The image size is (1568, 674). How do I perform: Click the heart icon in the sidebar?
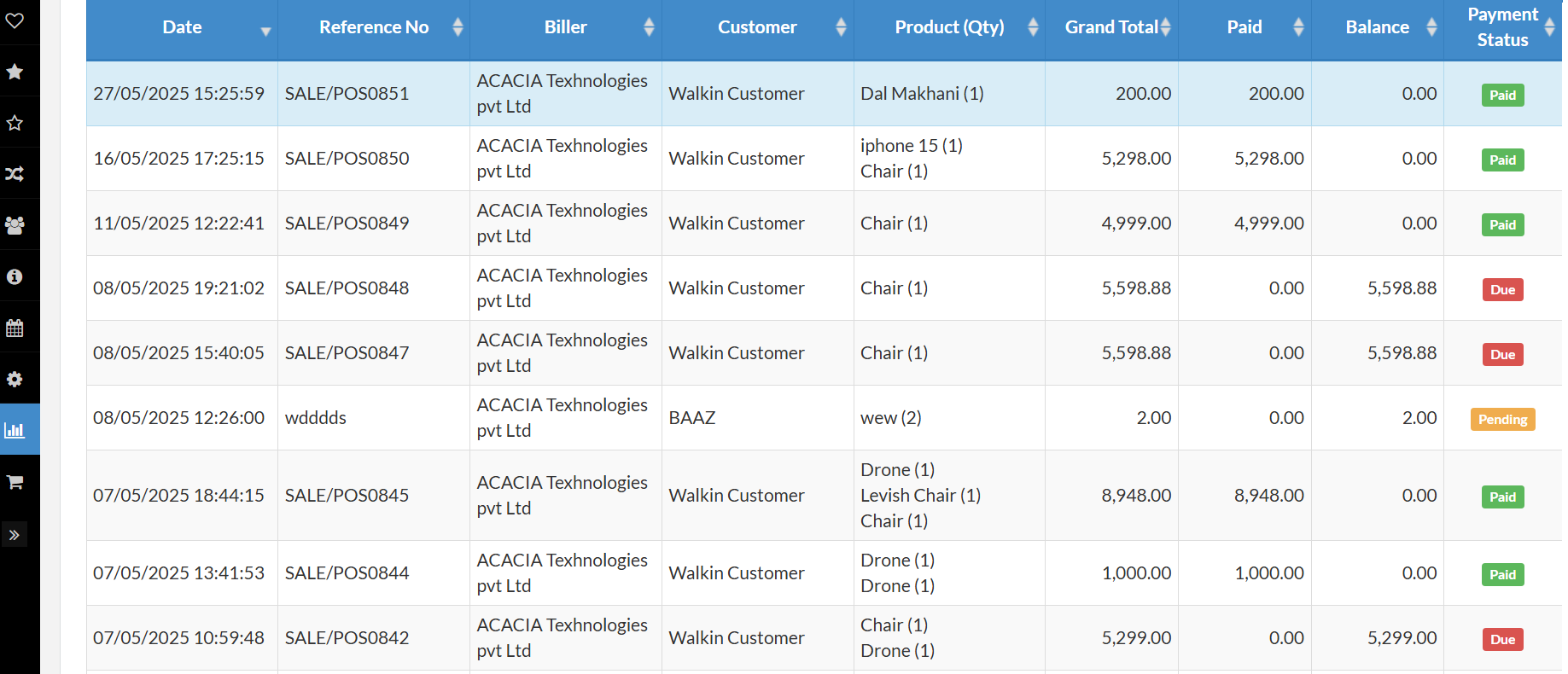coord(15,20)
